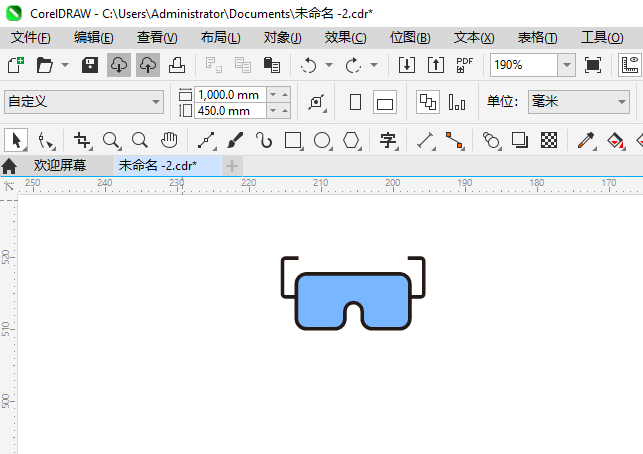Click the Import icon
The width and height of the screenshot is (643, 454).
(406, 65)
